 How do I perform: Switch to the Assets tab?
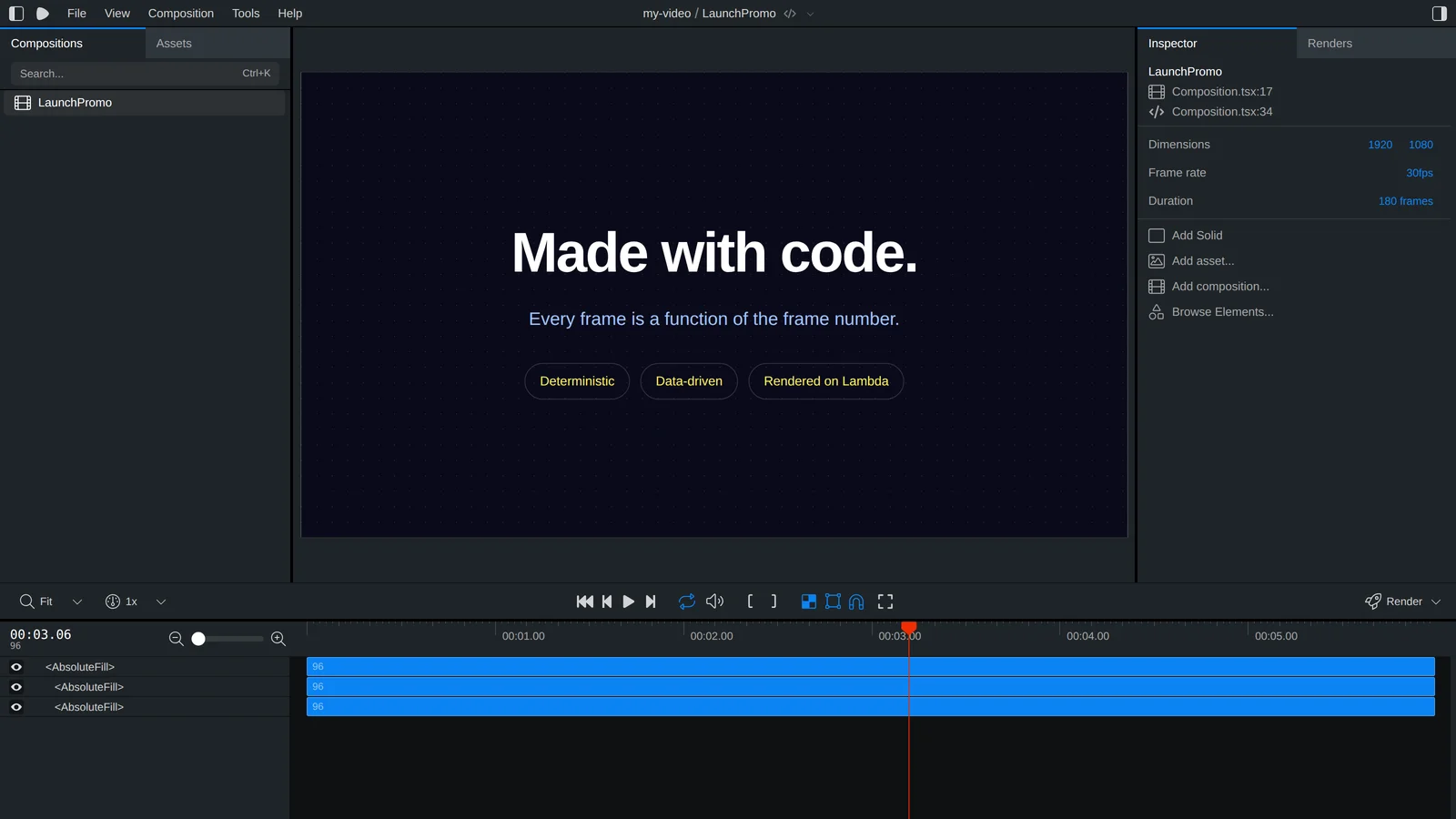(x=217, y=43)
